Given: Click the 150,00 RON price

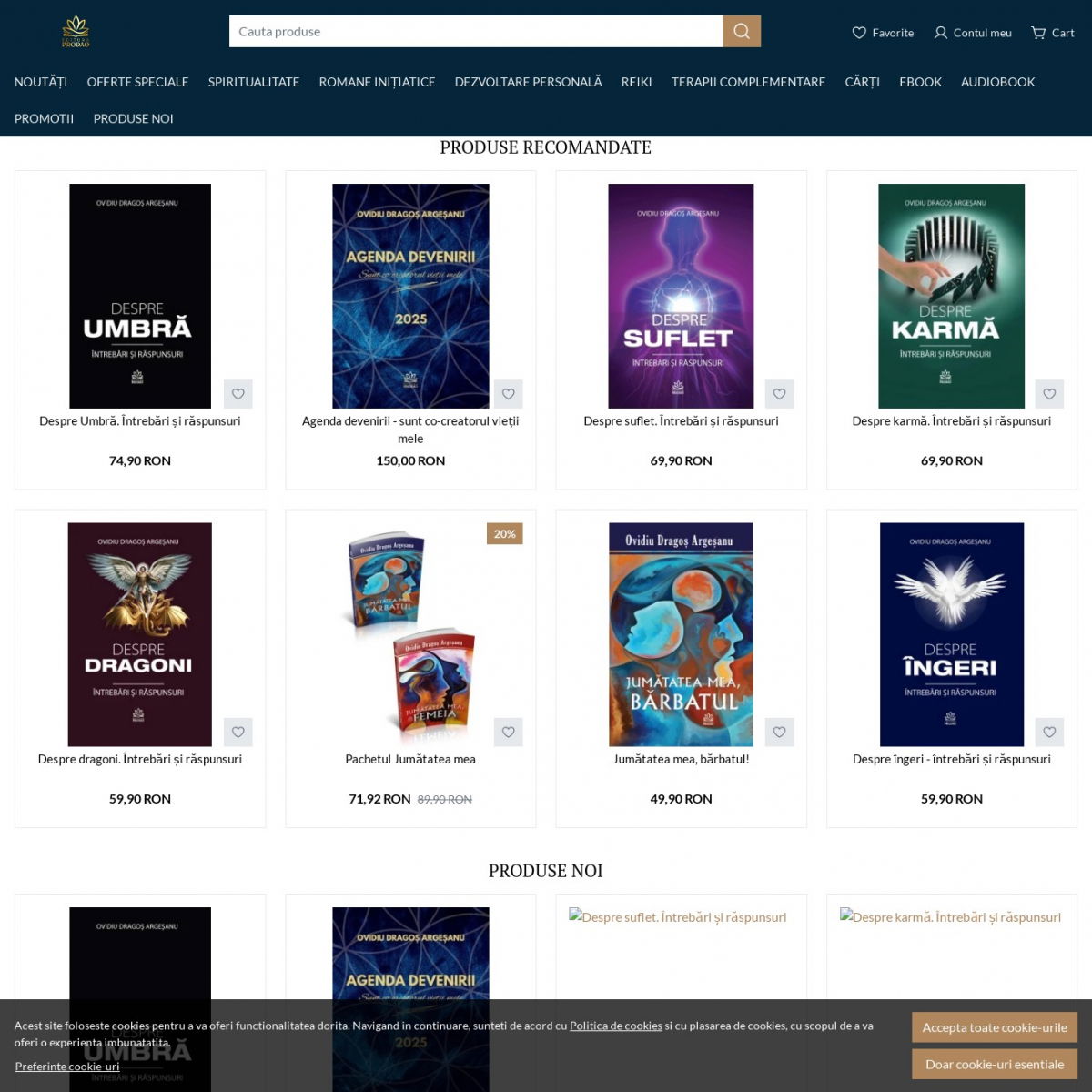Looking at the screenshot, I should tap(410, 460).
